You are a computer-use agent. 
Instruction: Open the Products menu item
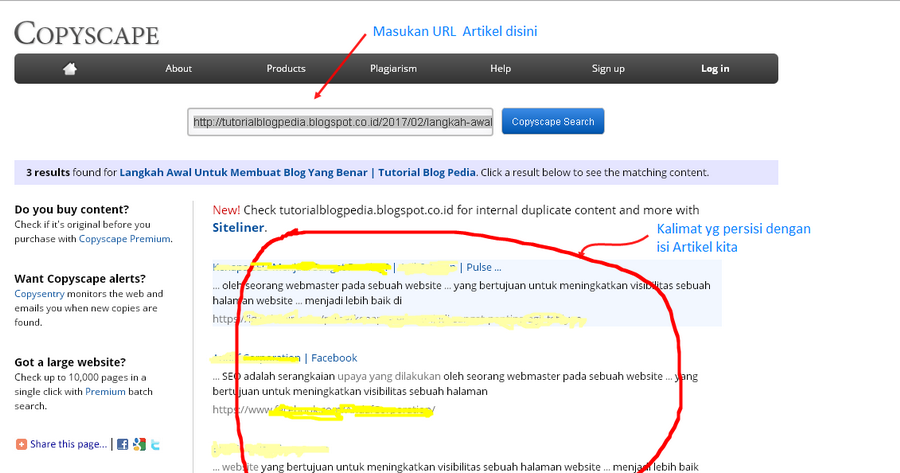[x=286, y=68]
